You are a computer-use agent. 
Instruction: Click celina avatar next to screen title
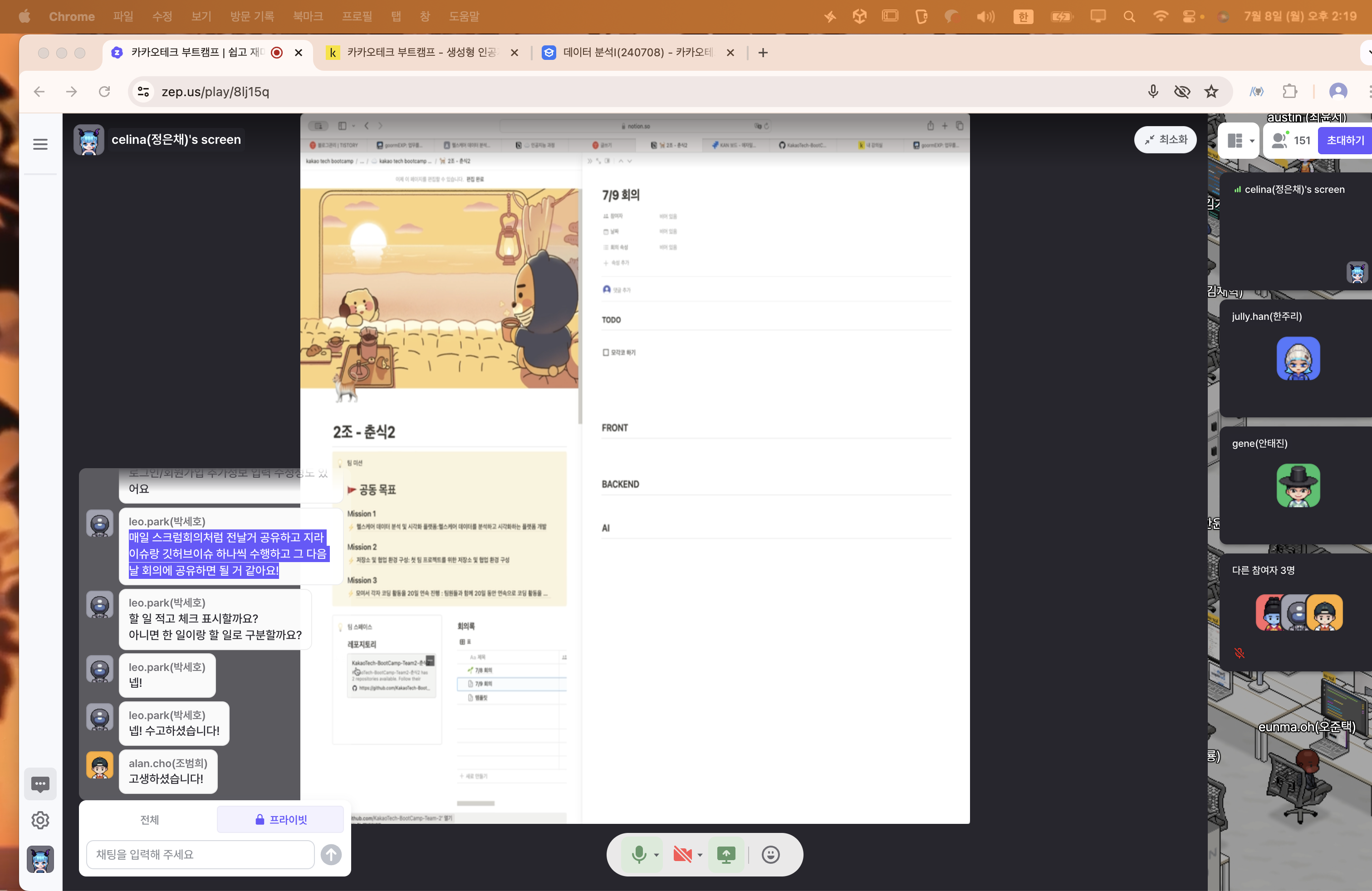[89, 139]
